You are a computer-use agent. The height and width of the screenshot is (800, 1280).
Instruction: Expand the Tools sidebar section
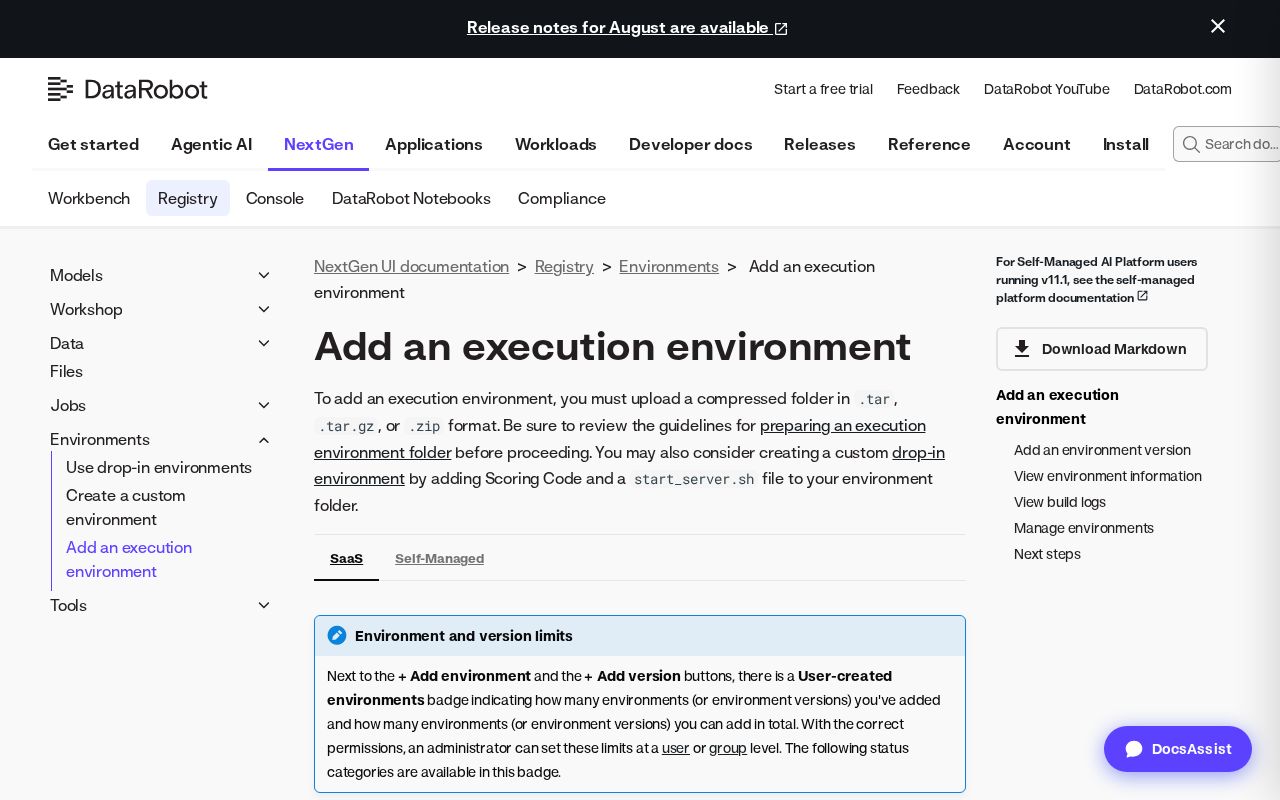(264, 606)
